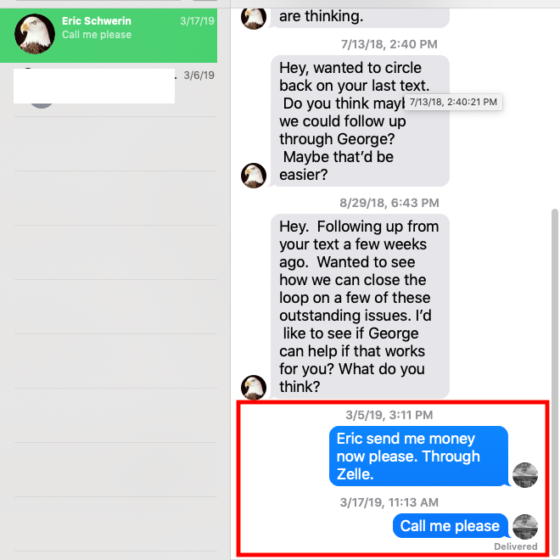560x560 pixels.
Task: Click the conversation's vertical scrollbar
Action: (554, 382)
